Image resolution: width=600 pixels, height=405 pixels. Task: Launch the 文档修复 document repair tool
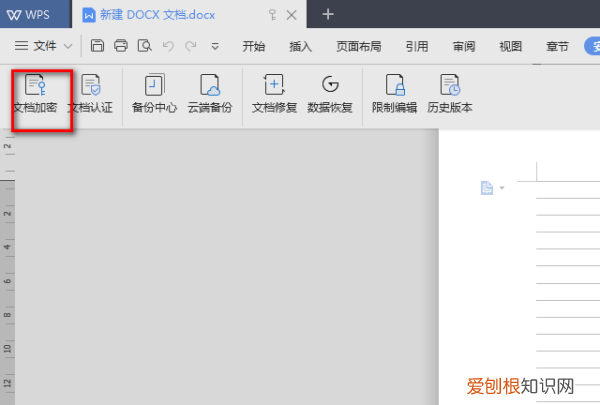coord(274,94)
